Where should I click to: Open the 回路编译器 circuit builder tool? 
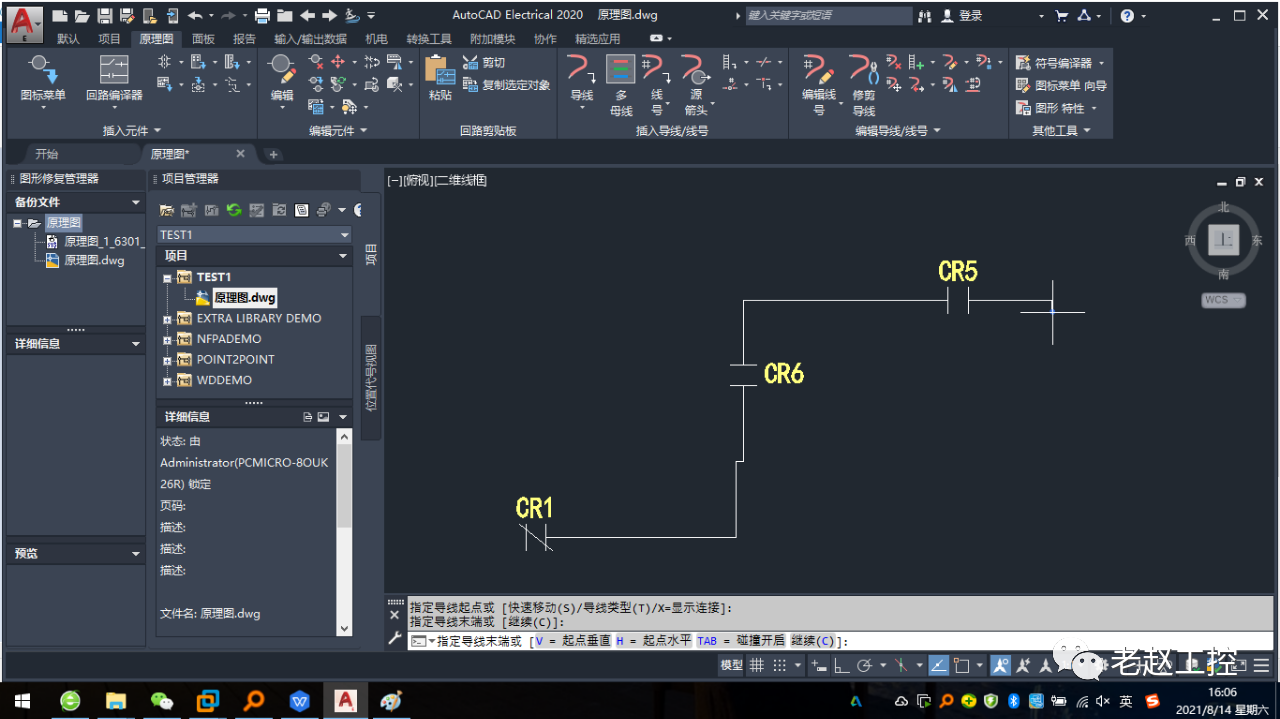114,80
